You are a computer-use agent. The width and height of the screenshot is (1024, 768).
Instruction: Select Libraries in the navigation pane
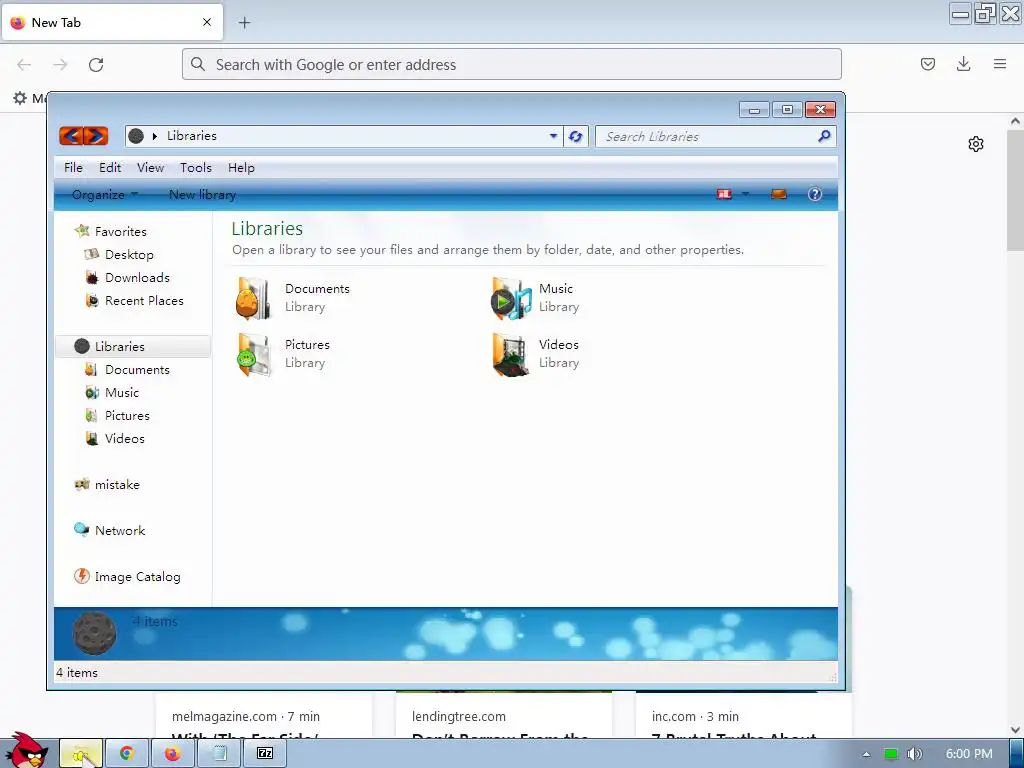pos(133,346)
